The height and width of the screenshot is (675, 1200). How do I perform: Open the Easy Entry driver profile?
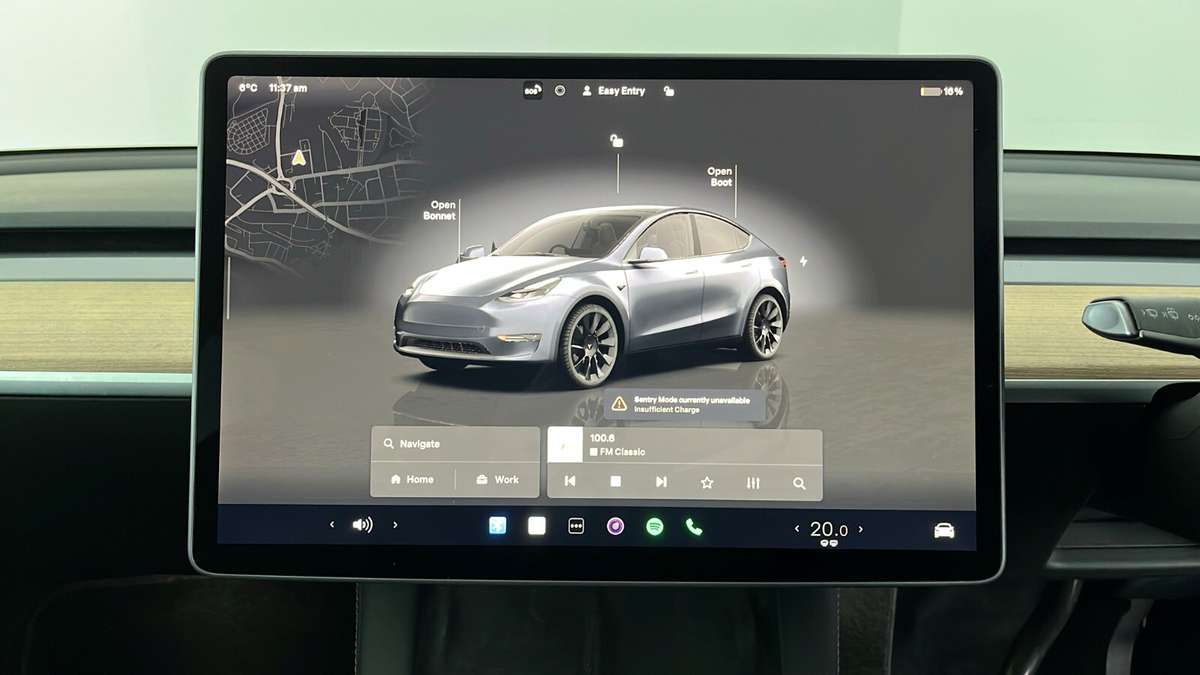pos(614,91)
